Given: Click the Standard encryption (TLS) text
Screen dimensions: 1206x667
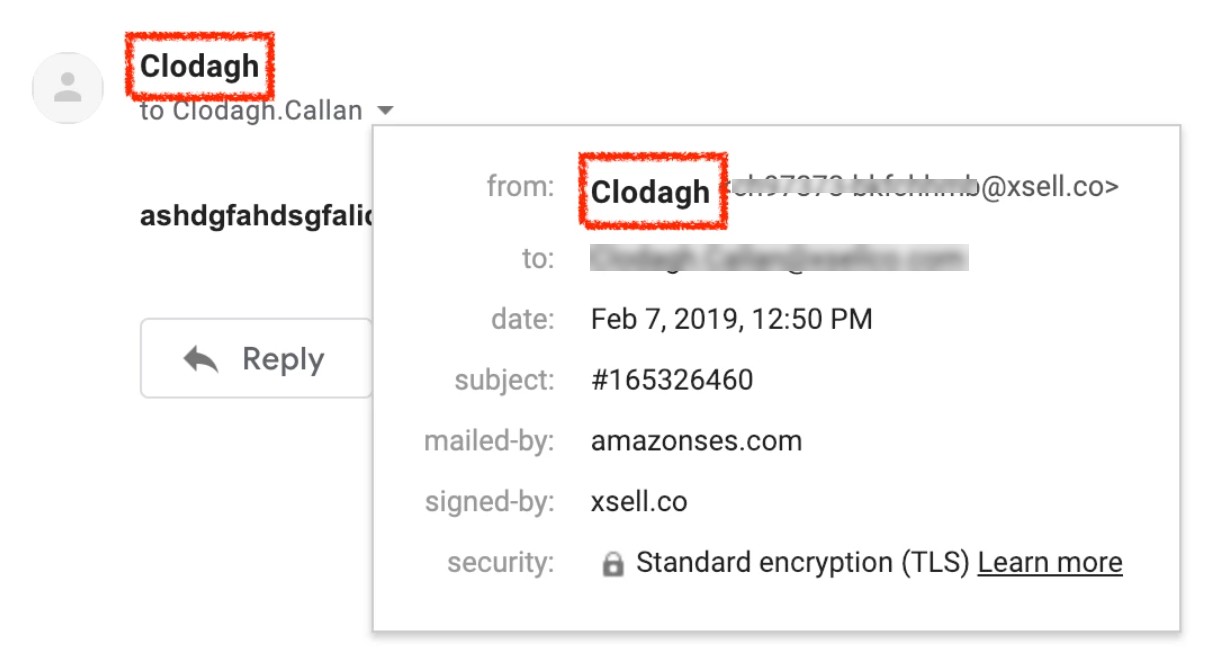Looking at the screenshot, I should 803,563.
